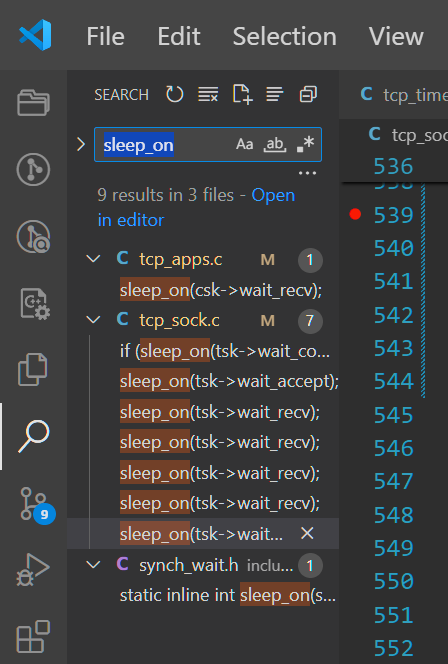Image resolution: width=448 pixels, height=664 pixels.
Task: Toggle Use Regular Expression option
Action: pos(305,144)
